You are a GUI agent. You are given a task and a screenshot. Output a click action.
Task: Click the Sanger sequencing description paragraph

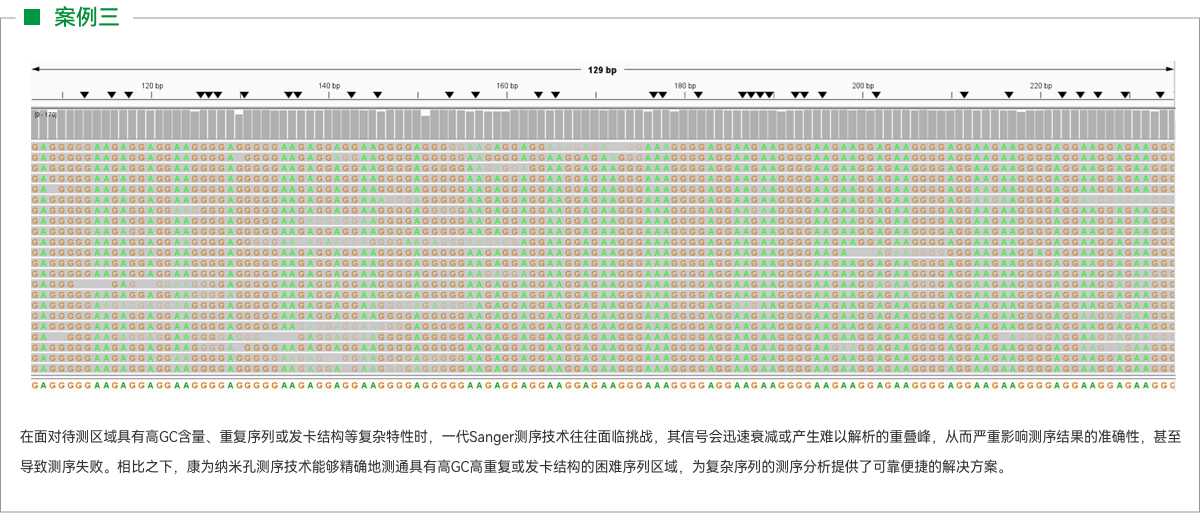[x=600, y=451]
